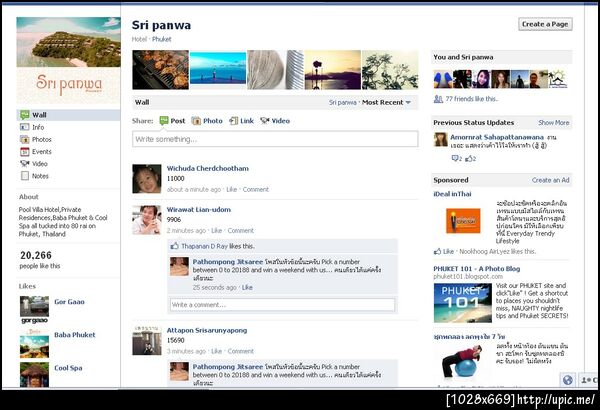Like Wirawat Lian-udom's post 9906
This screenshot has height=410, width=600.
(x=217, y=230)
